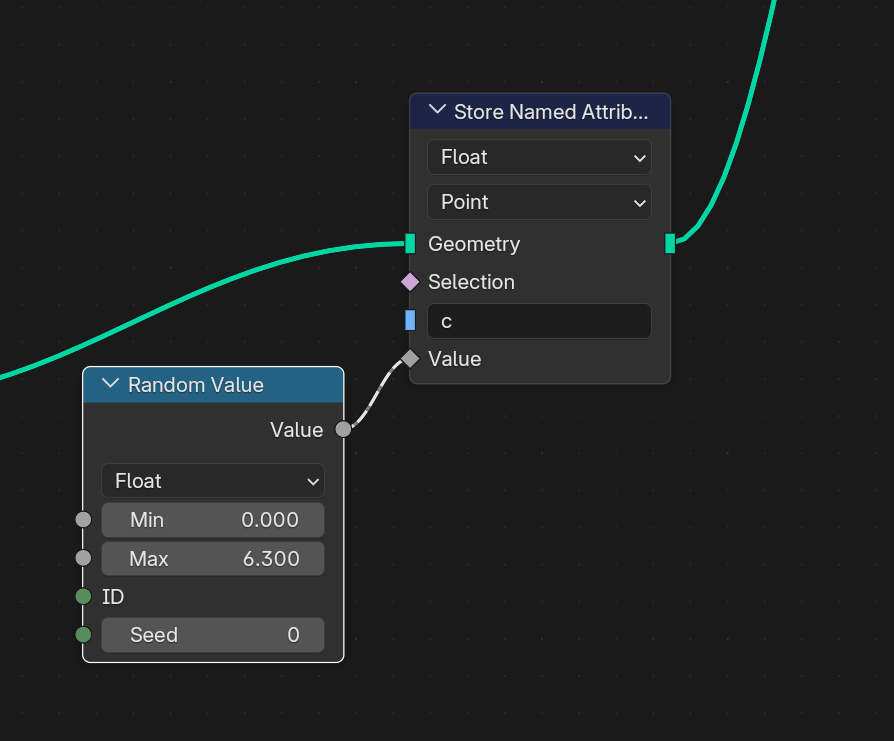This screenshot has height=741, width=894.
Task: Open the Random Value Float type dropdown
Action: point(213,481)
